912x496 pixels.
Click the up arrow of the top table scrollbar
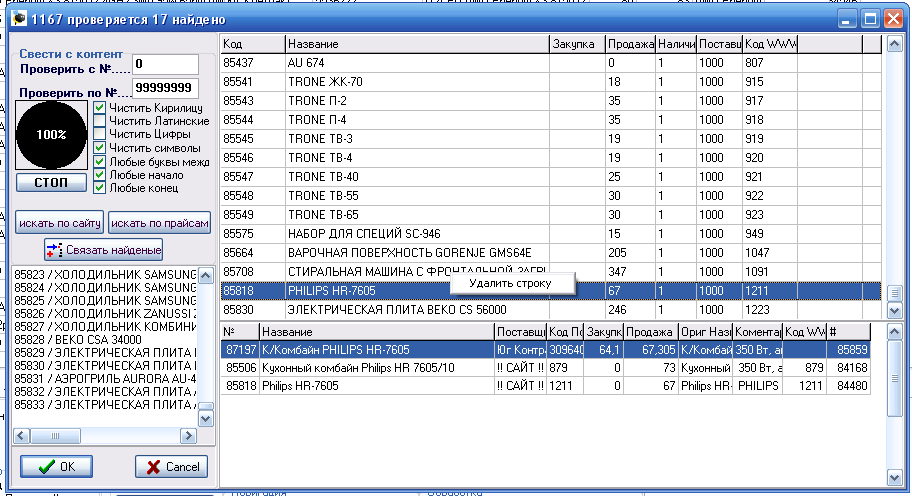tap(893, 45)
